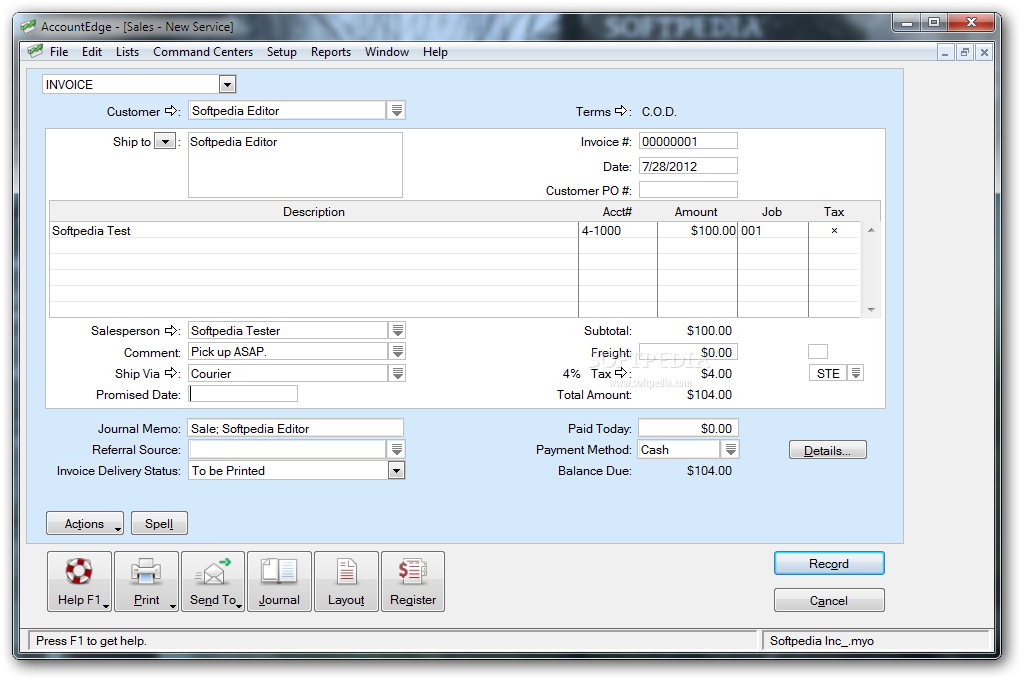Image resolution: width=1022 pixels, height=680 pixels.
Task: Click the Journal Memo field
Action: click(296, 428)
